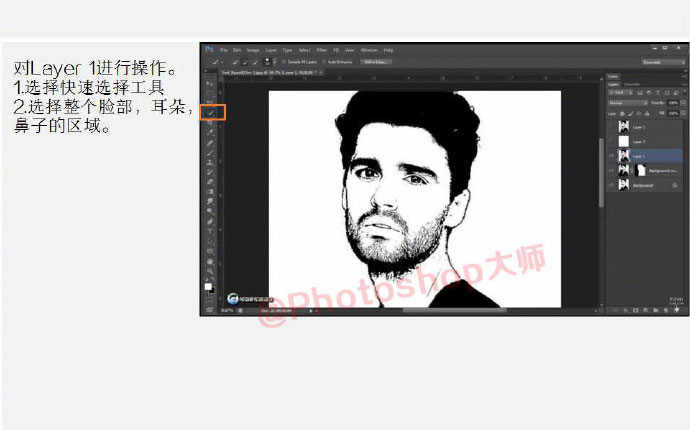Click the Fill value field
Viewport: 690px width, 430px height.
pos(673,114)
